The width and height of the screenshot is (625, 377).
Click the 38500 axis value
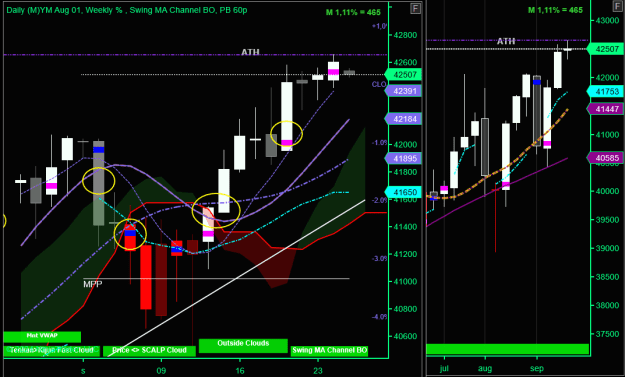[x=607, y=277]
